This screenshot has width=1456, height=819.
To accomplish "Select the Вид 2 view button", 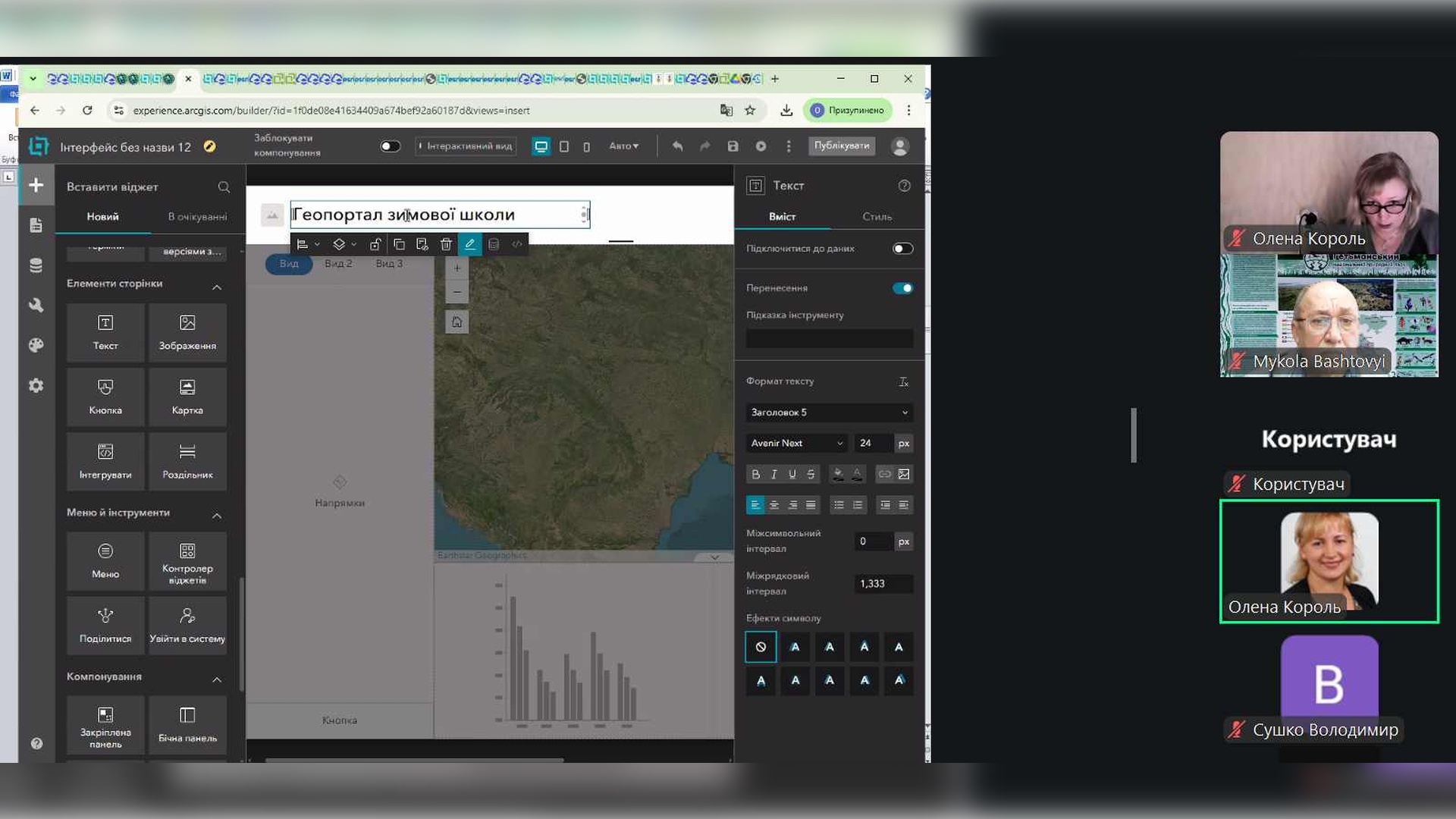I will pyautogui.click(x=338, y=264).
